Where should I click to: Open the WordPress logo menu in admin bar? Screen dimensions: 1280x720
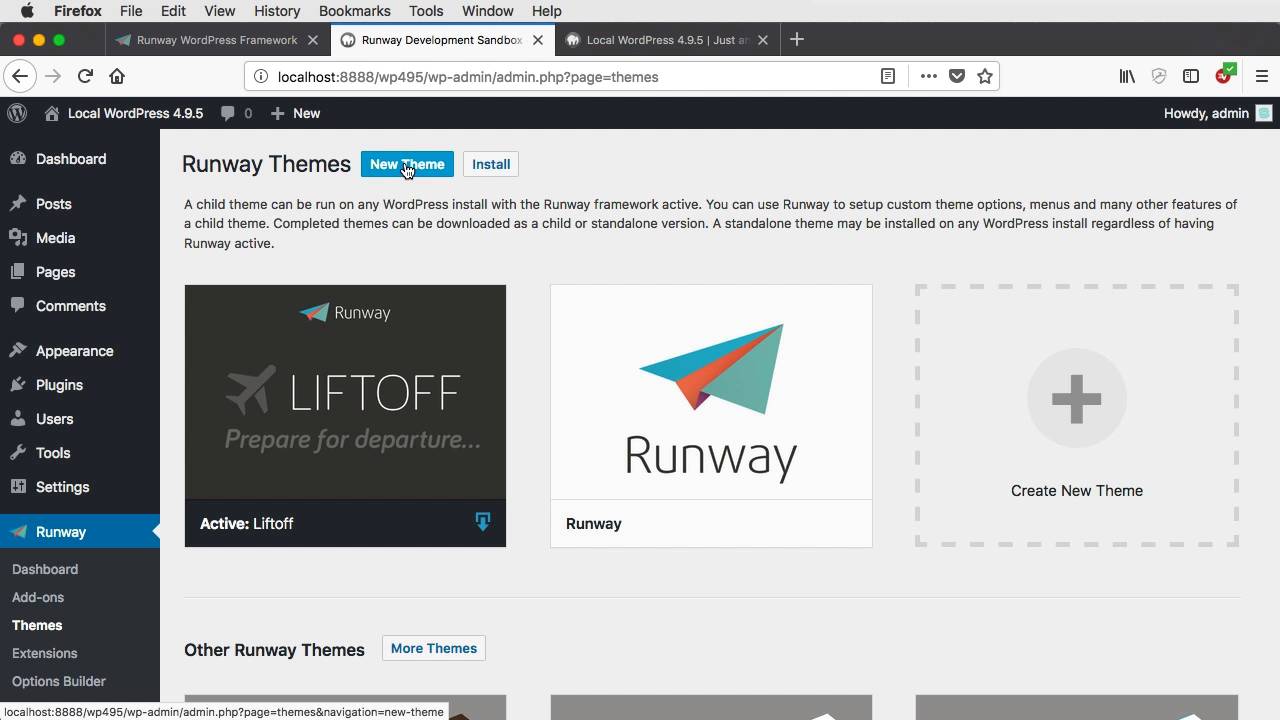pyautogui.click(x=17, y=113)
